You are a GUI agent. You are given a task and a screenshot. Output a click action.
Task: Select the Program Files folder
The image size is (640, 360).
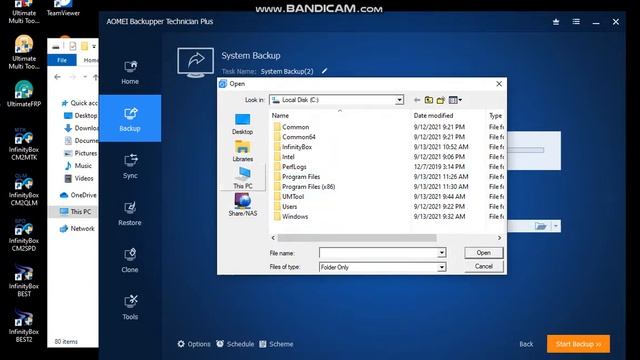301,177
